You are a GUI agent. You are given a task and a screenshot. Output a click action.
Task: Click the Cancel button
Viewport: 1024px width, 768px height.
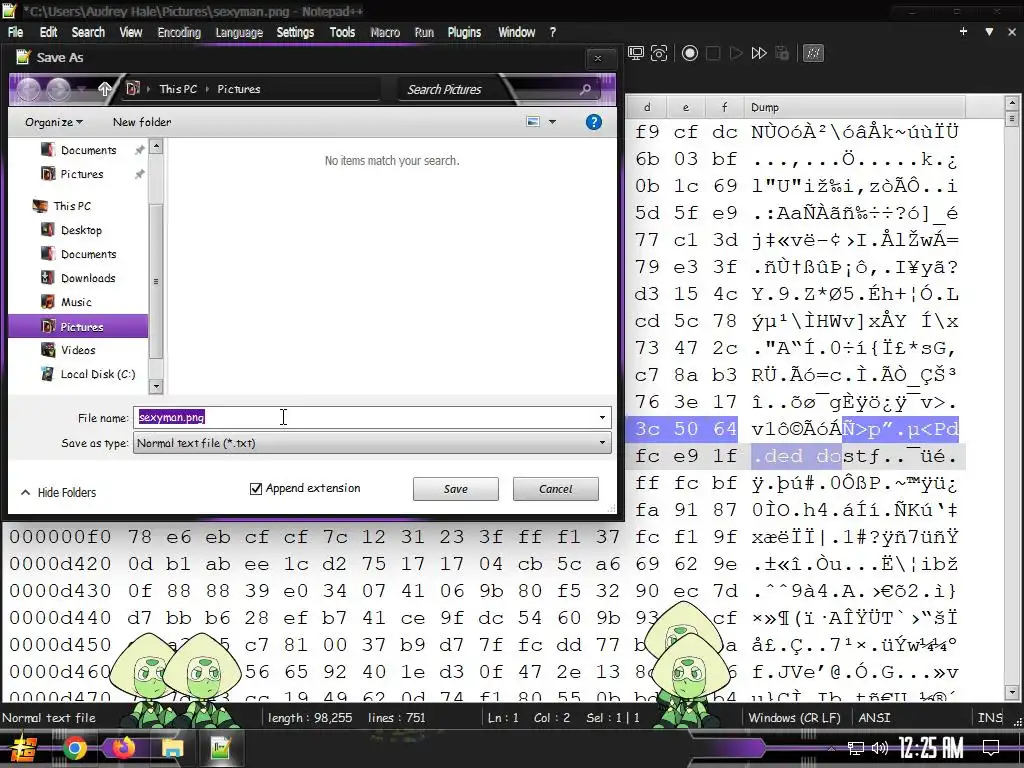pos(556,489)
